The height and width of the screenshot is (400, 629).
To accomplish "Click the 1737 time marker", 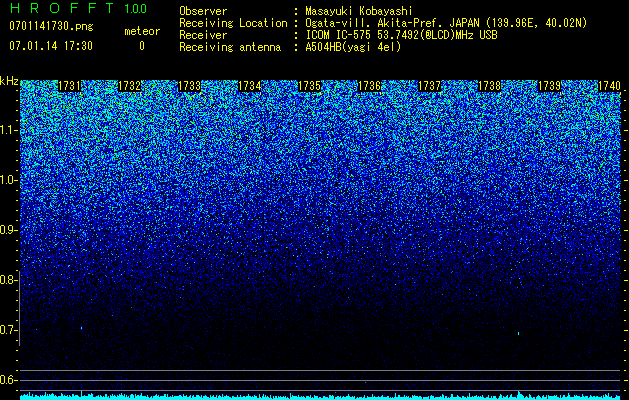I will pyautogui.click(x=430, y=86).
